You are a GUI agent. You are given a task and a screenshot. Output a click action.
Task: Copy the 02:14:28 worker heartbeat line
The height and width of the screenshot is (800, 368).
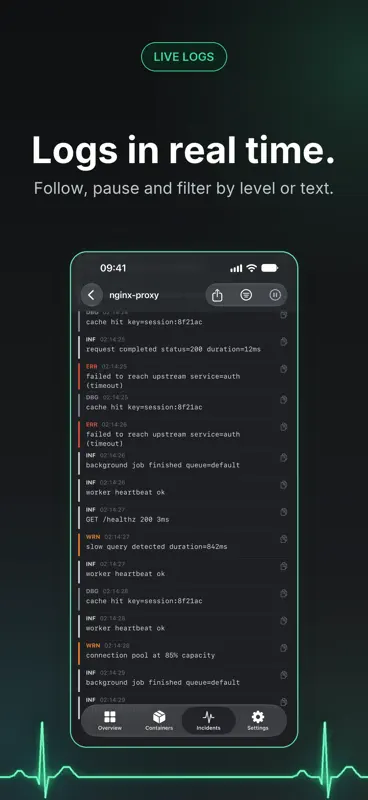tap(284, 621)
